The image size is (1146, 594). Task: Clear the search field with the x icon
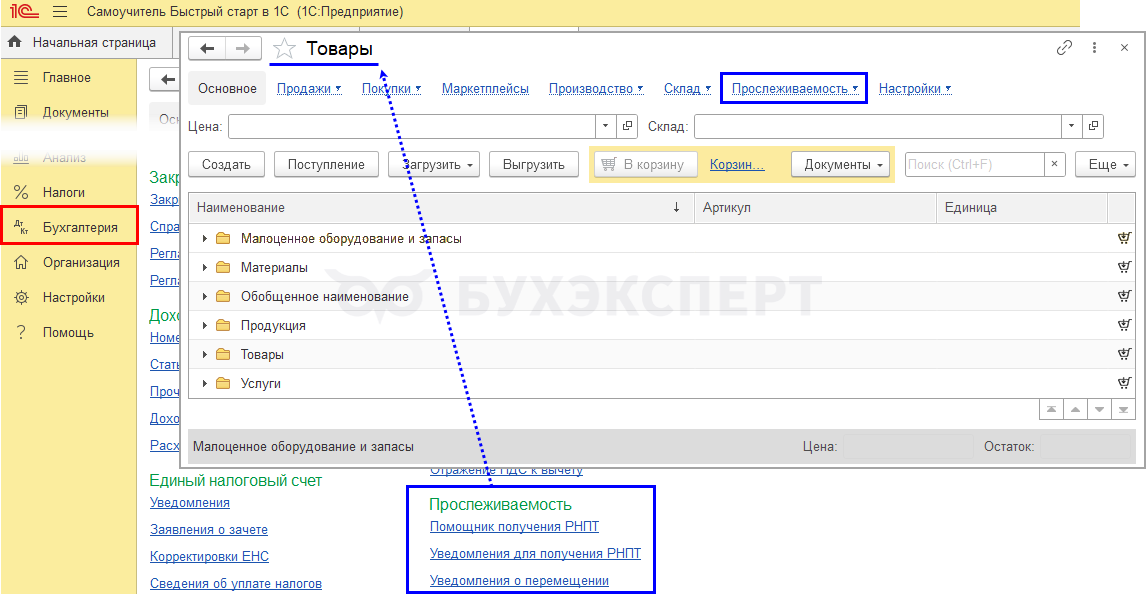(1055, 164)
